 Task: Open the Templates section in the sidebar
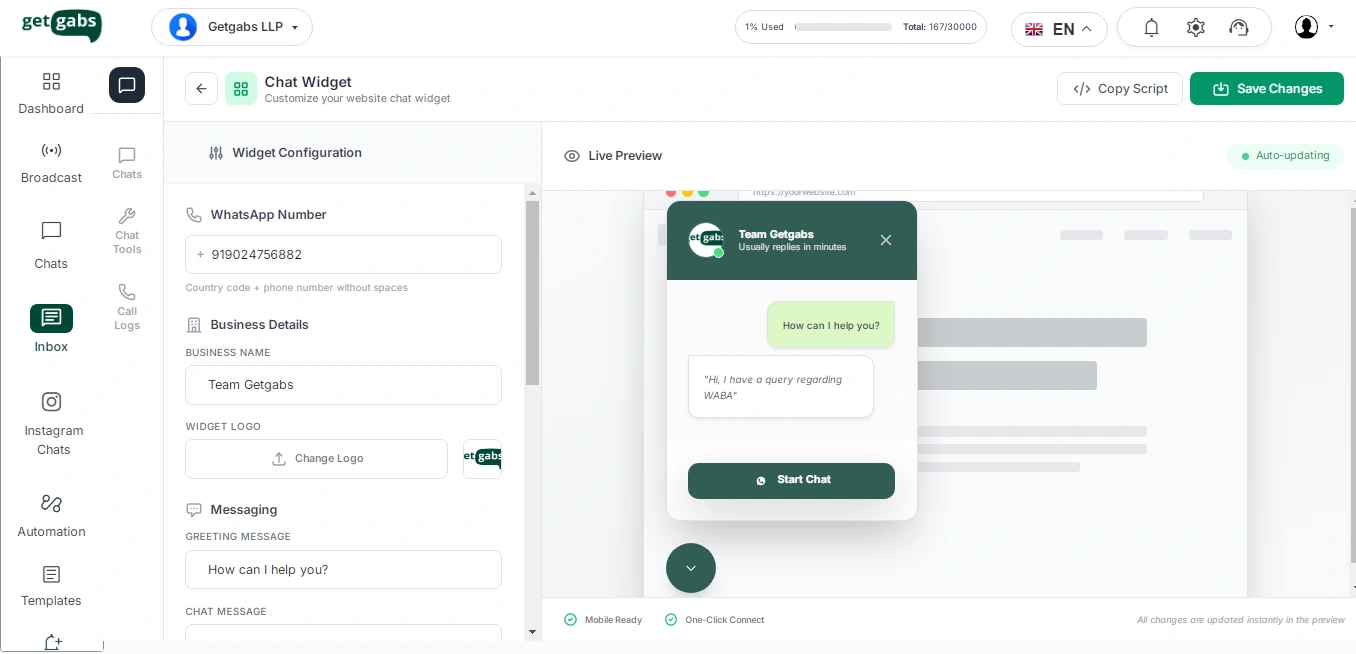[x=51, y=585]
